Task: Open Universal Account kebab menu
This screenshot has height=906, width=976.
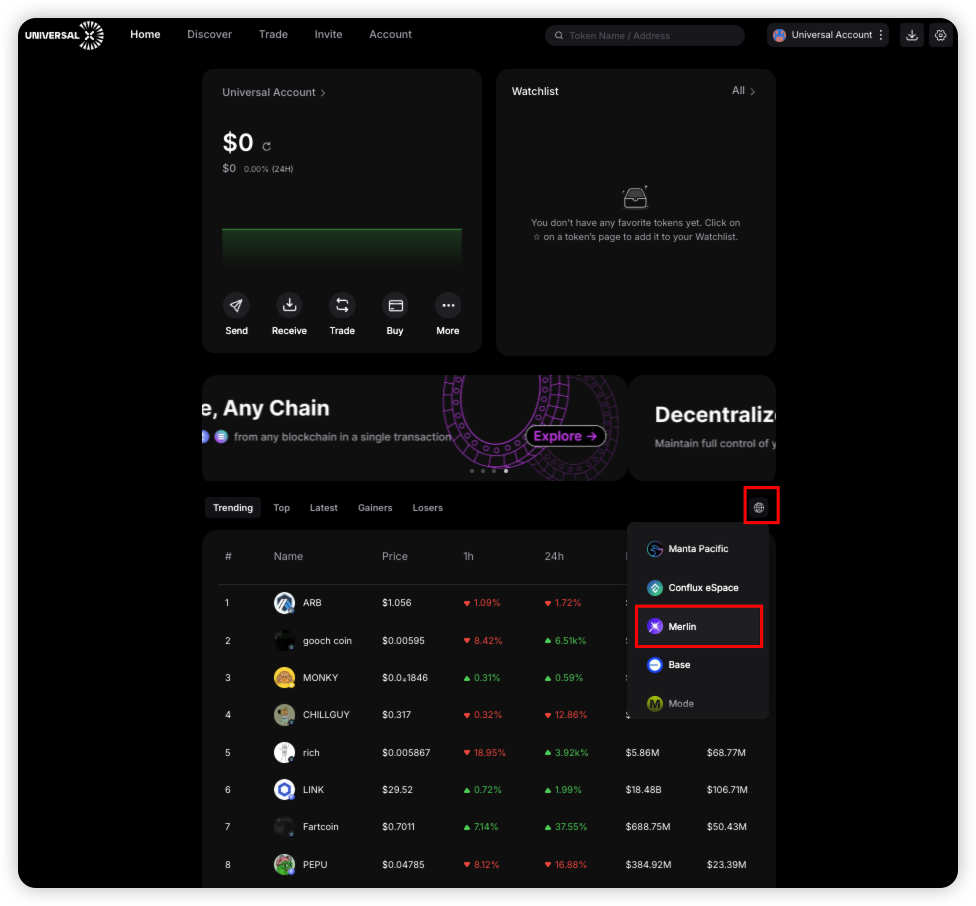Action: pyautogui.click(x=881, y=35)
